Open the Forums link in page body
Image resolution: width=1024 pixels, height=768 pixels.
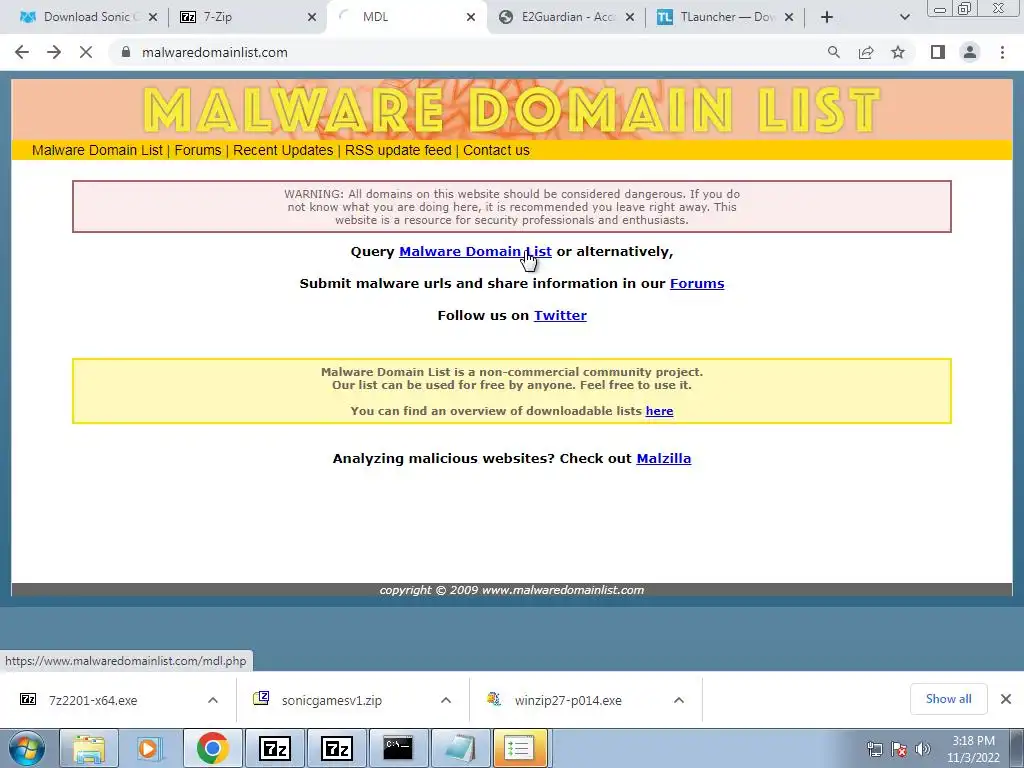pyautogui.click(x=697, y=283)
